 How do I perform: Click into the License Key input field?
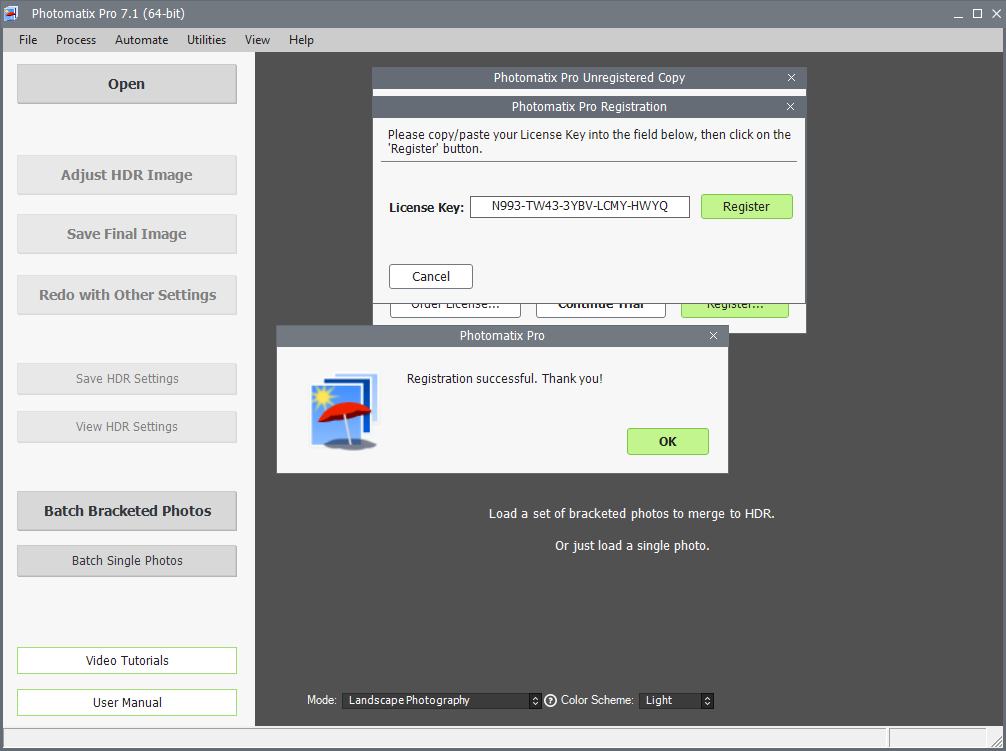click(x=579, y=207)
